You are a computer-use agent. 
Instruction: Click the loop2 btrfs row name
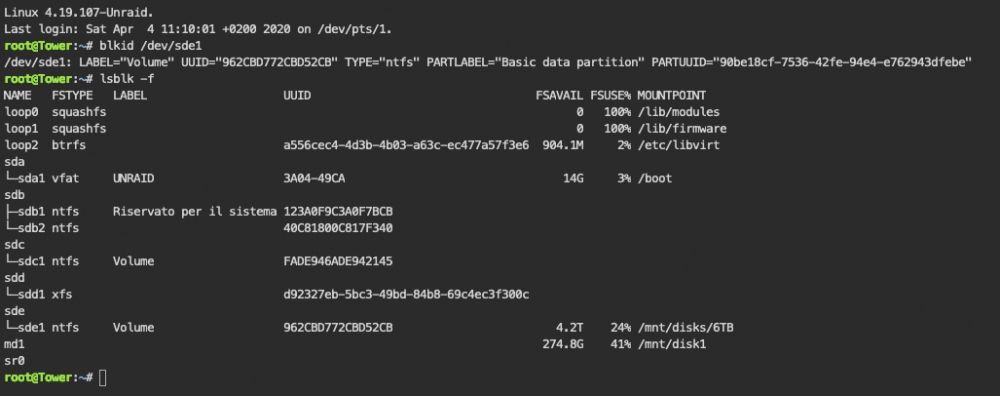(20, 145)
